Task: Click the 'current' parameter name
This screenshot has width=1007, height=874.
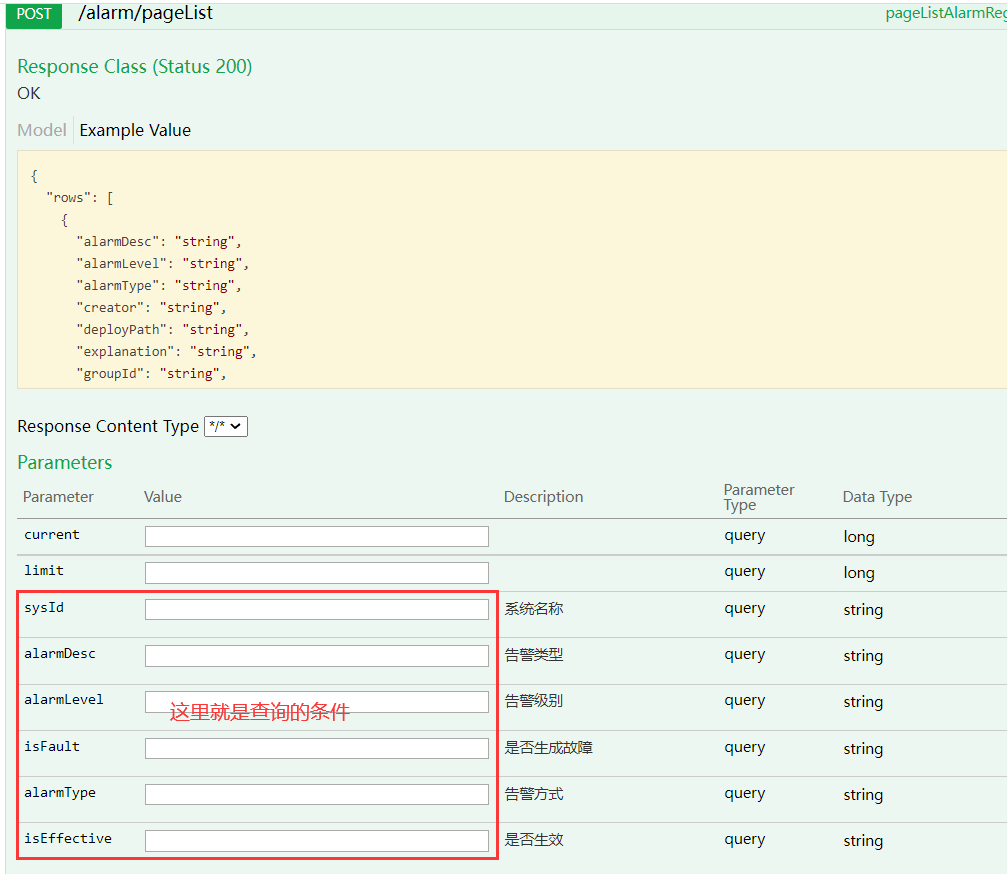Action: point(52,534)
